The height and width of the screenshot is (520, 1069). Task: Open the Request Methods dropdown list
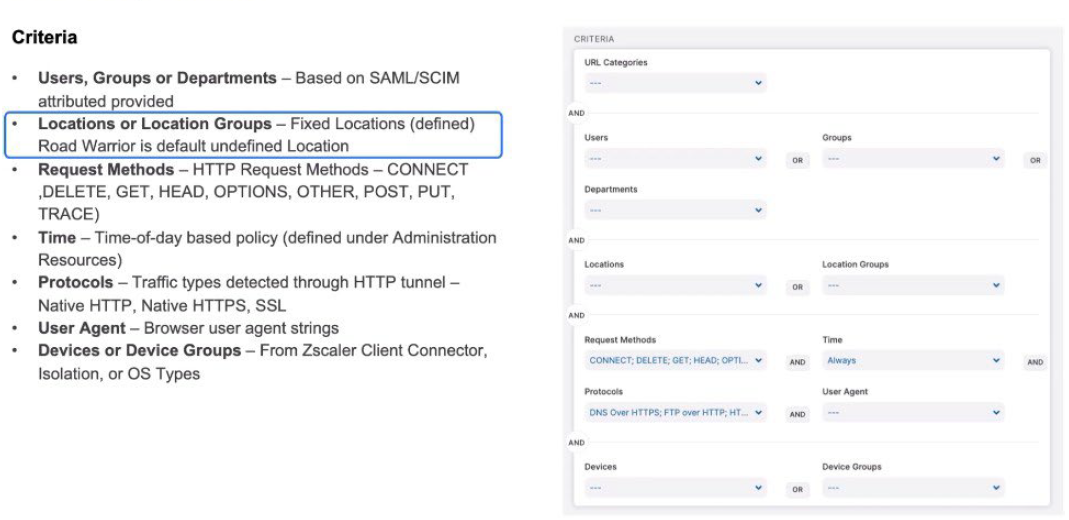[675, 361]
